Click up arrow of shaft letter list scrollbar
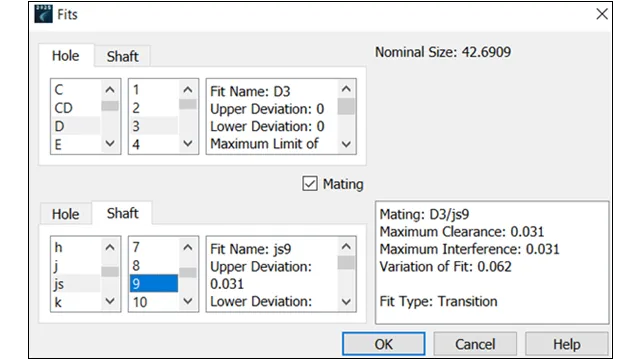This screenshot has height=360, width=640. pos(110,247)
